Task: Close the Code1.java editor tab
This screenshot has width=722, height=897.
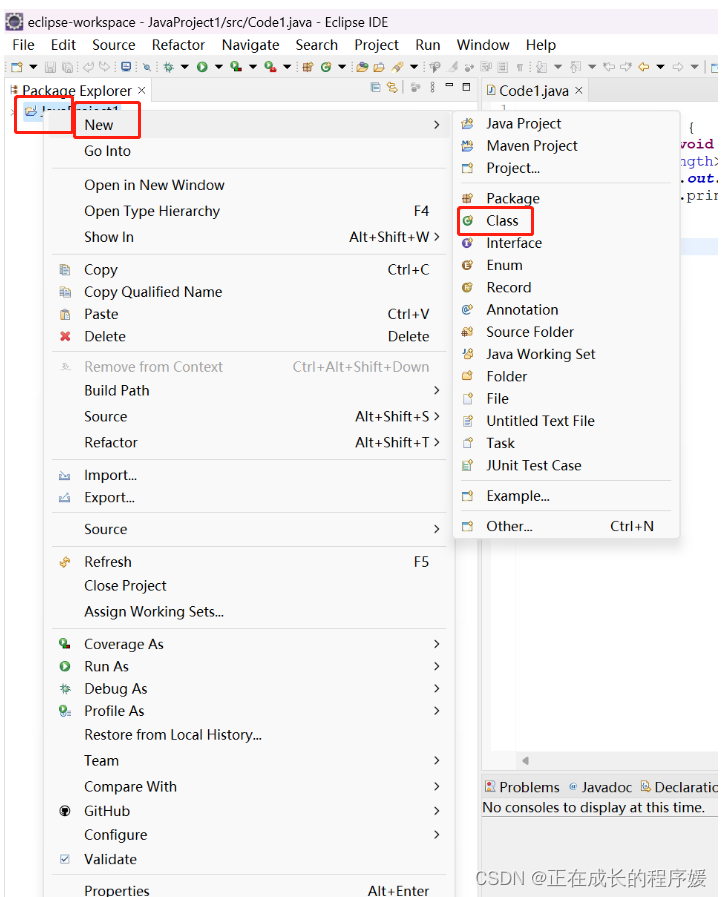Action: click(x=579, y=90)
